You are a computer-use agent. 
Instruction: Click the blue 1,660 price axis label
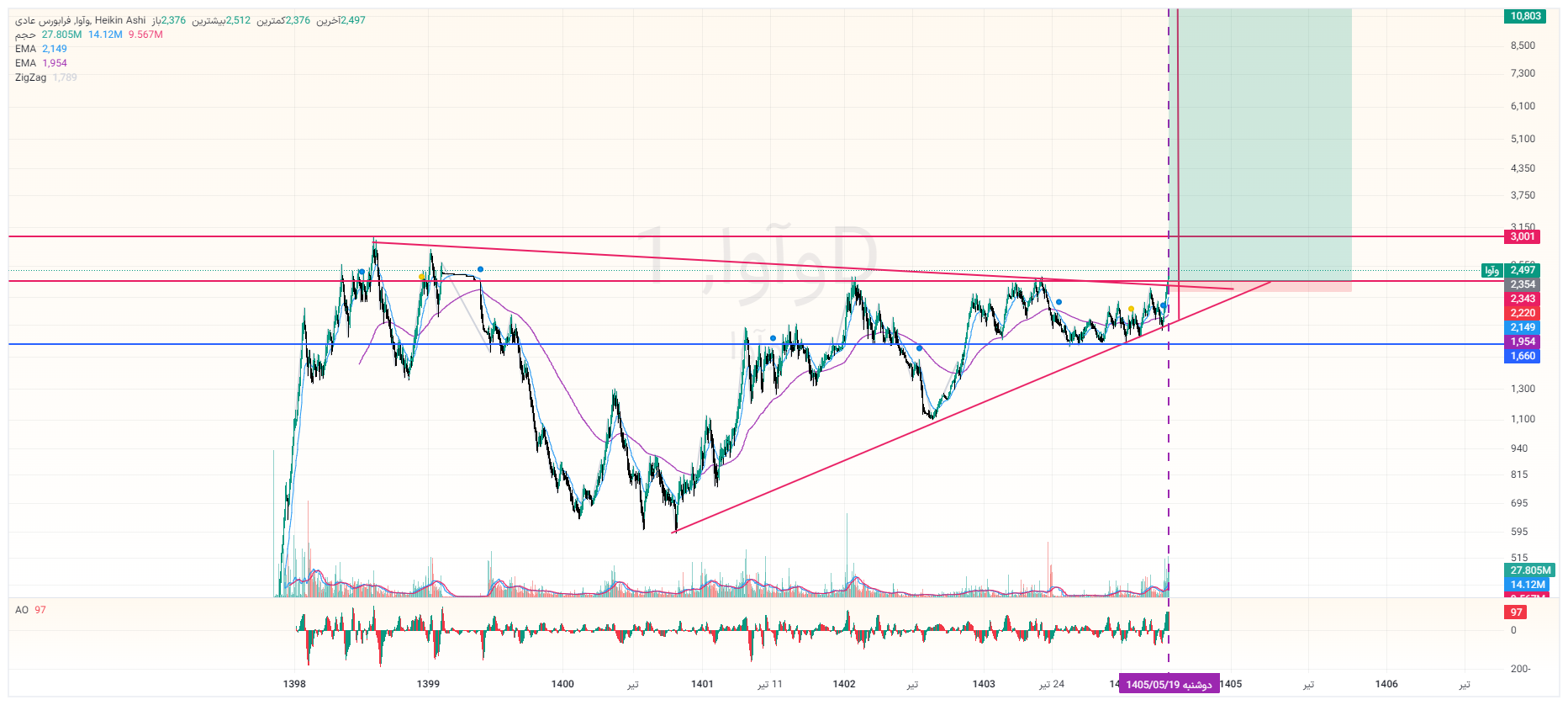coord(1523,356)
